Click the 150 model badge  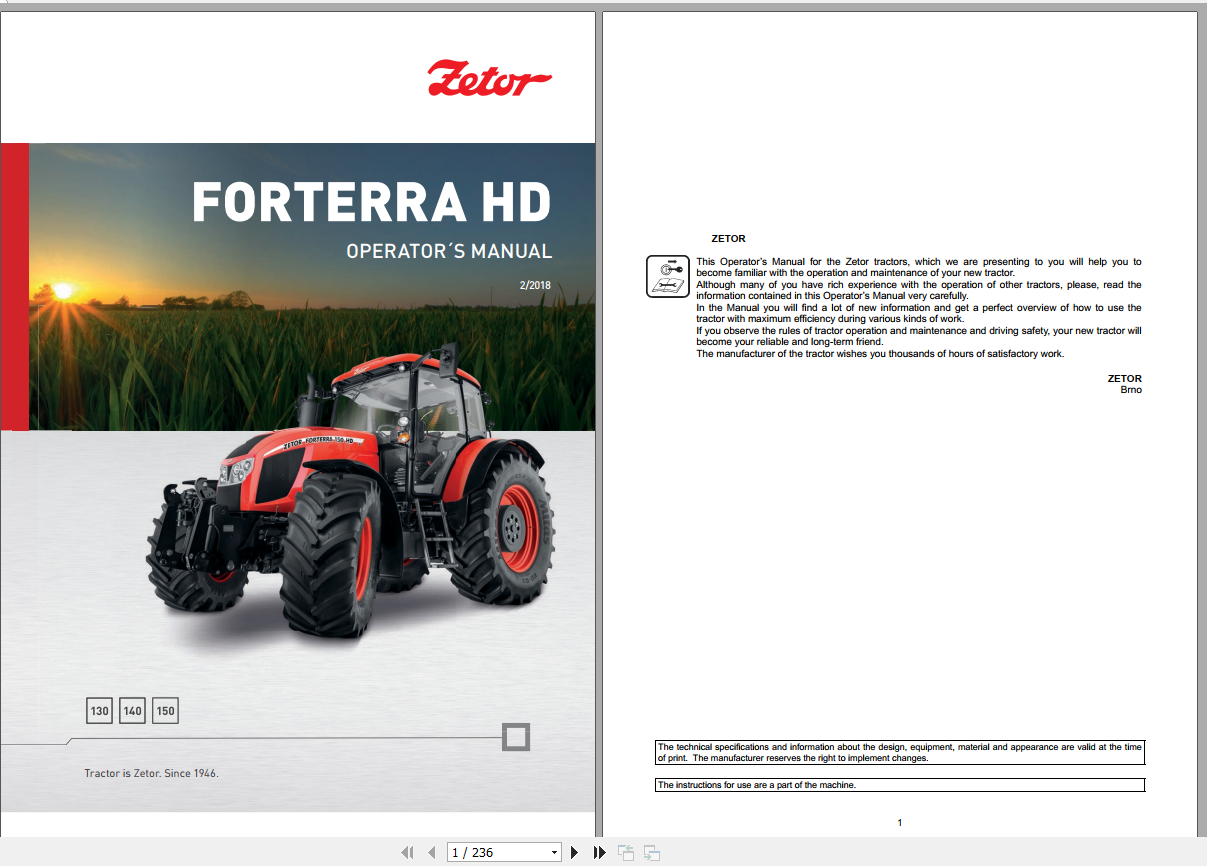pyautogui.click(x=166, y=711)
